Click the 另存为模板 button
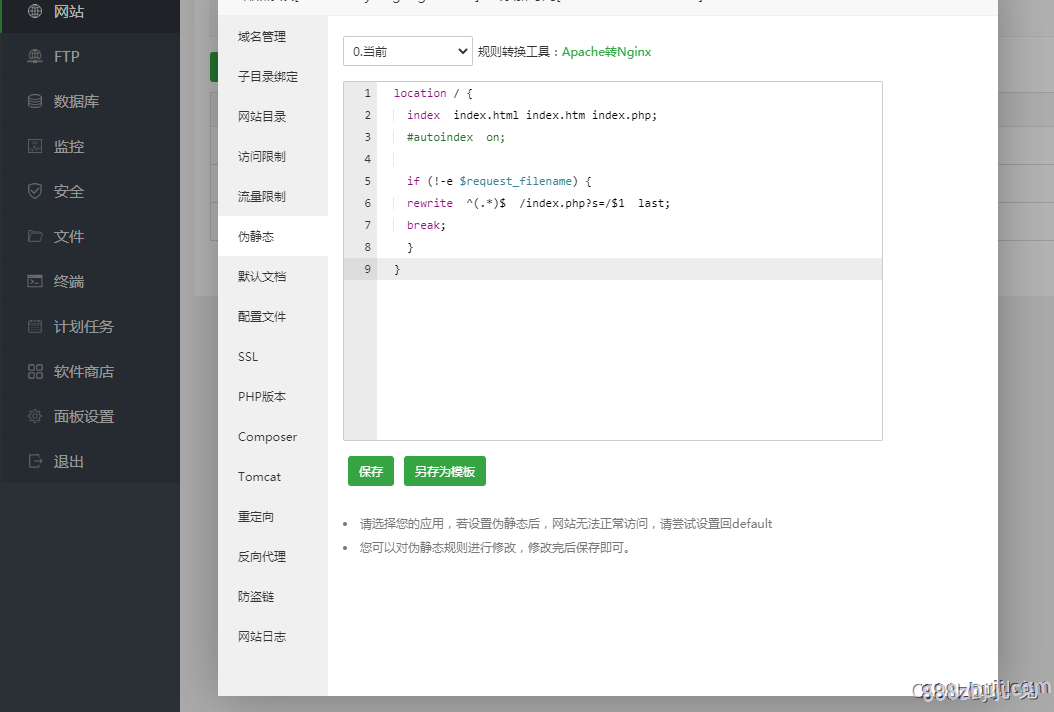This screenshot has height=712, width=1054. click(x=444, y=471)
